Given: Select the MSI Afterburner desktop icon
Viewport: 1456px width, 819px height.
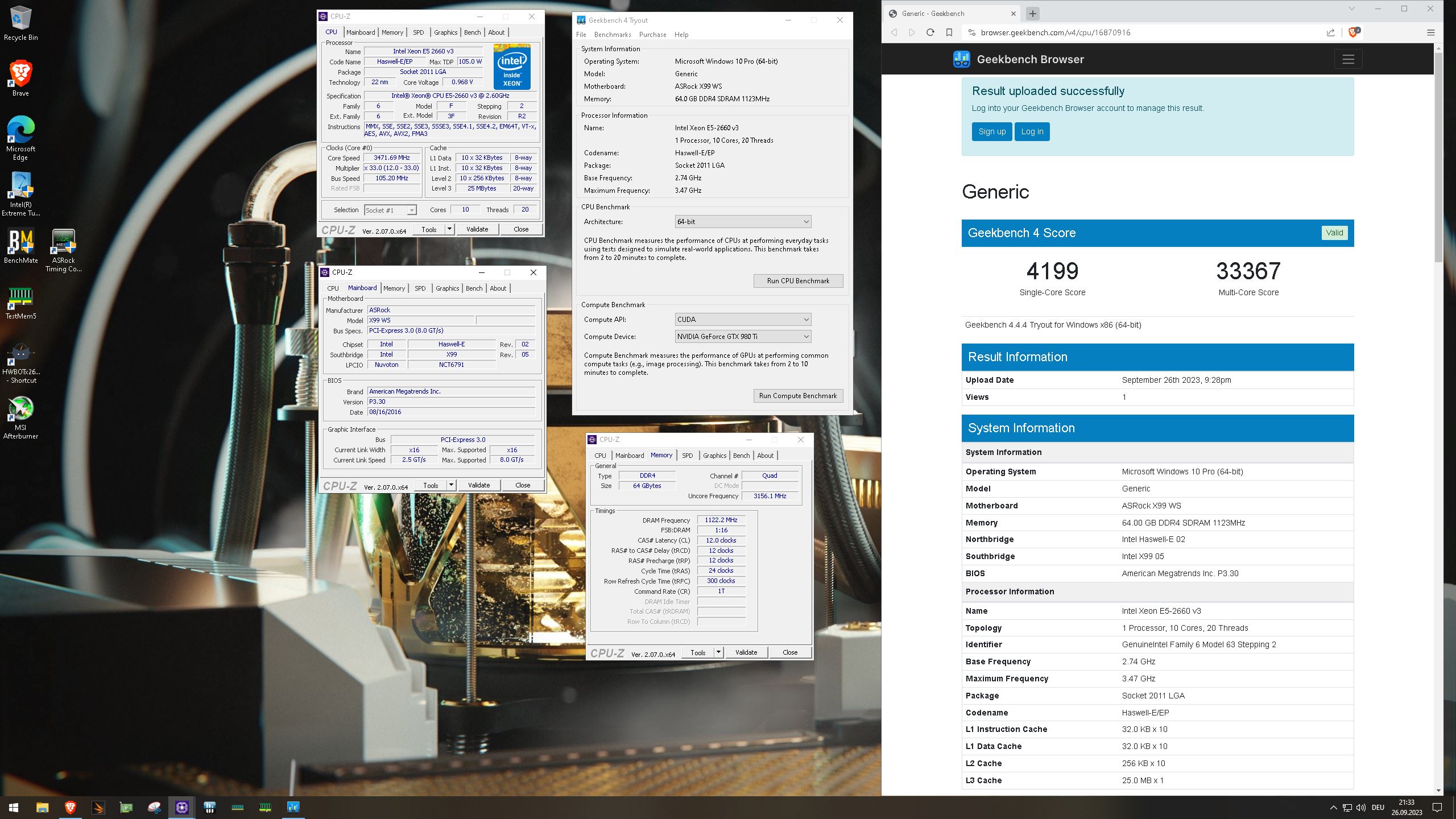Looking at the screenshot, I should [x=20, y=418].
